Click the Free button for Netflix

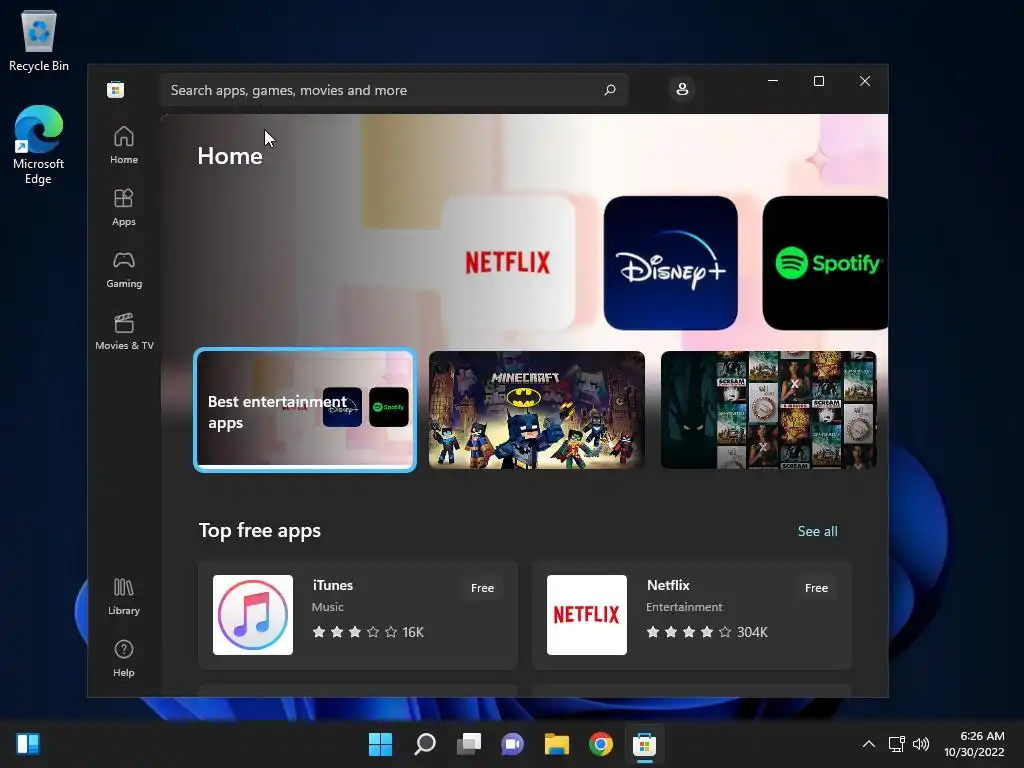[x=816, y=588]
